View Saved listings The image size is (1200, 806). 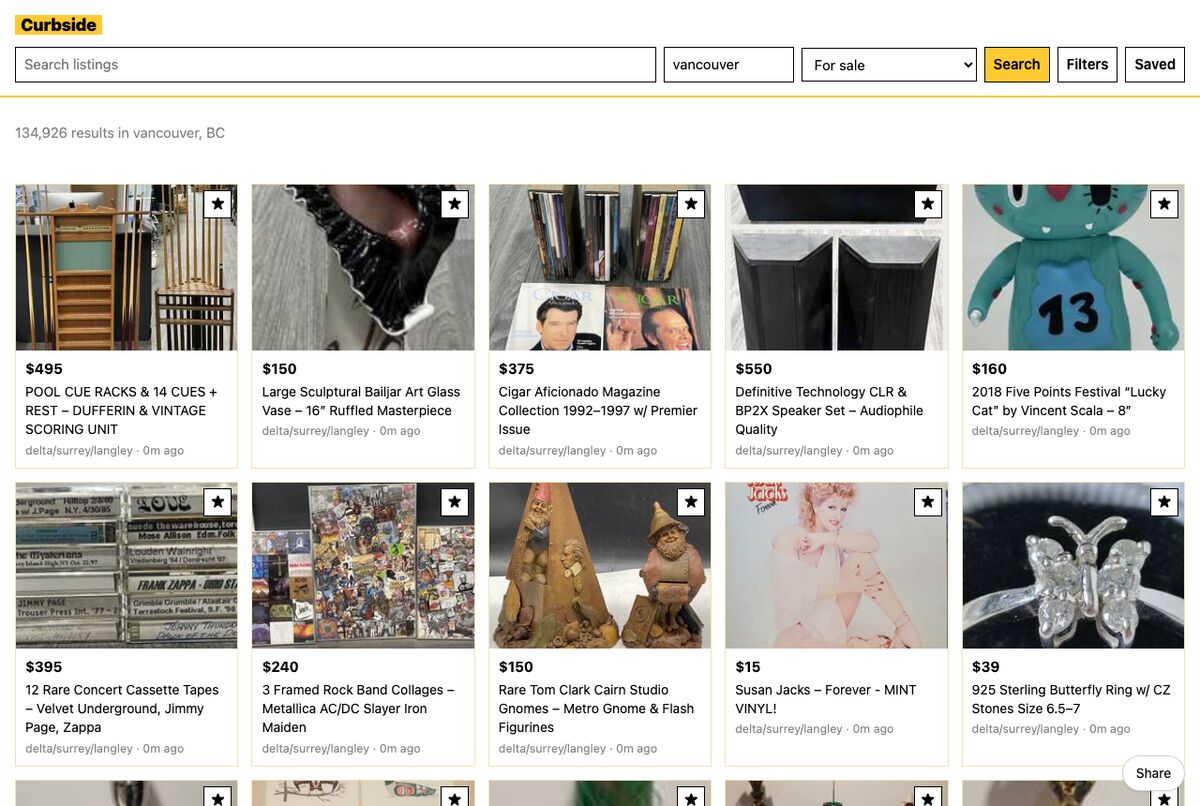1155,64
